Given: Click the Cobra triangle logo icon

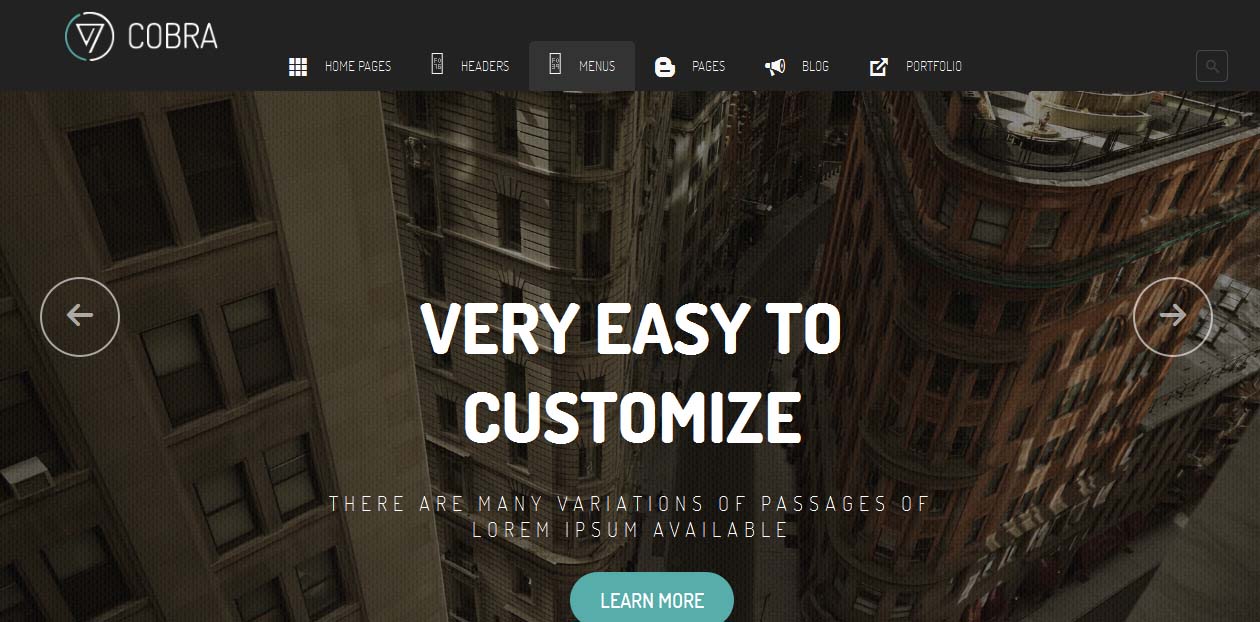Looking at the screenshot, I should coord(89,36).
